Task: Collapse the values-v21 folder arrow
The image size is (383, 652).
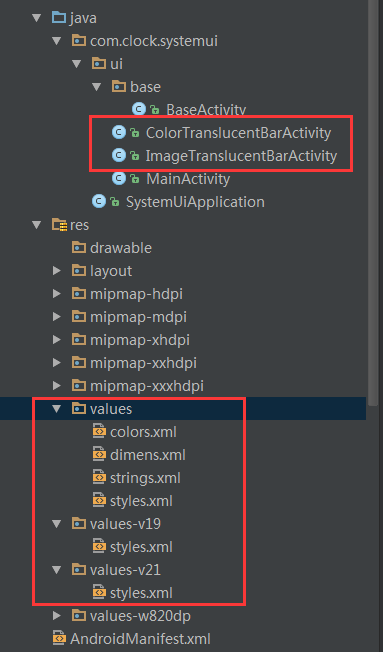Action: (57, 570)
